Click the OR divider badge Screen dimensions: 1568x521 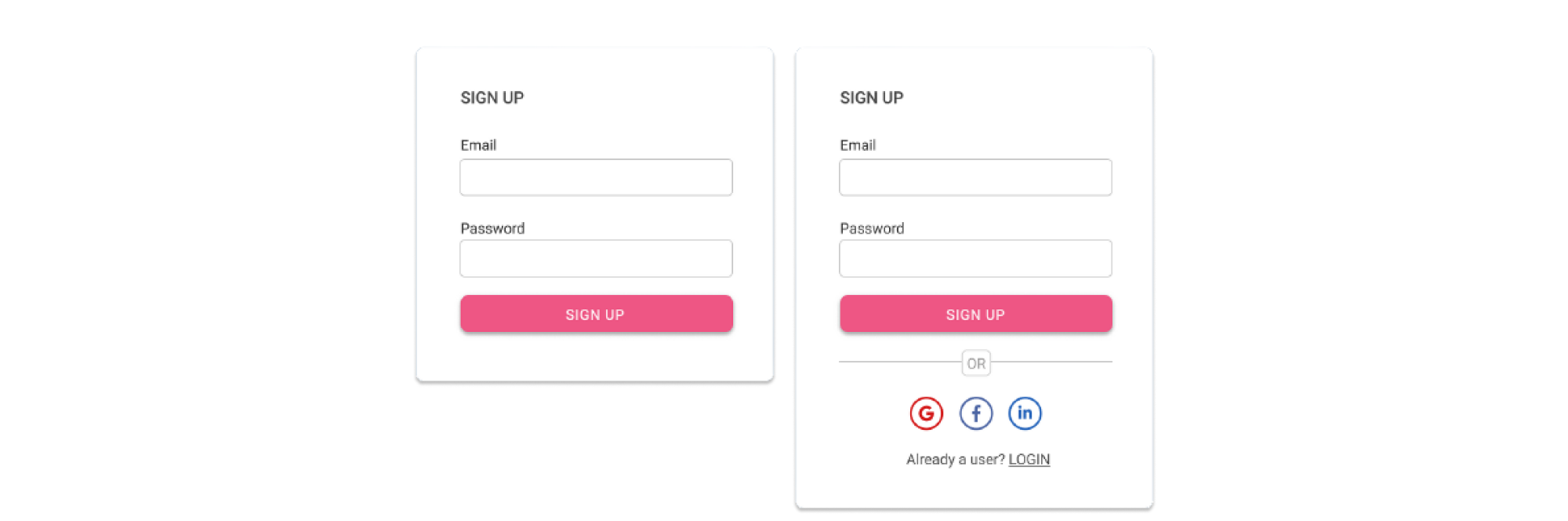point(976,363)
